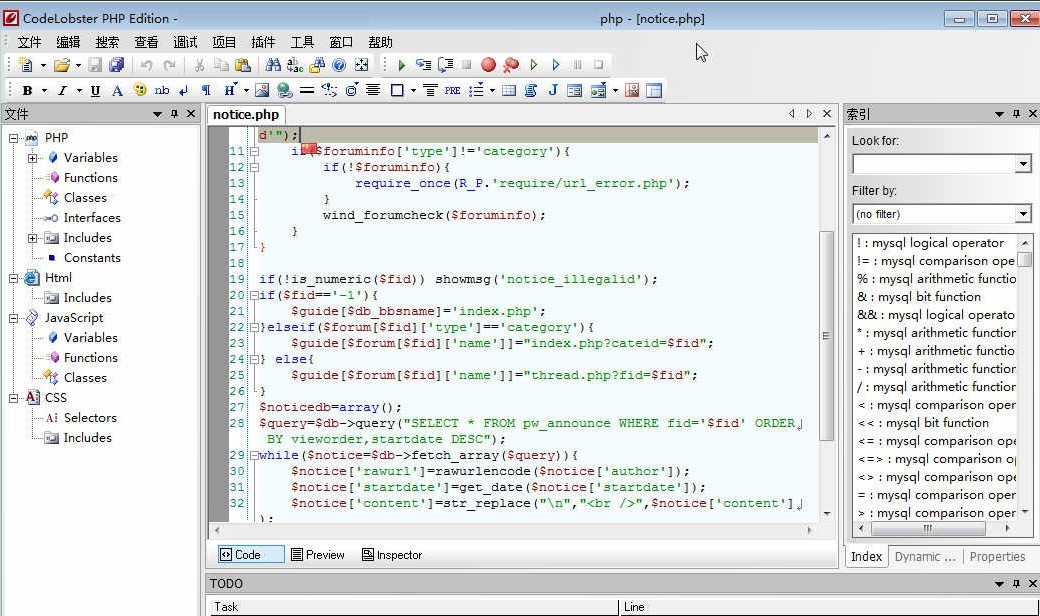The width and height of the screenshot is (1040, 616).
Task: Insert a table with grid icon
Action: click(509, 90)
